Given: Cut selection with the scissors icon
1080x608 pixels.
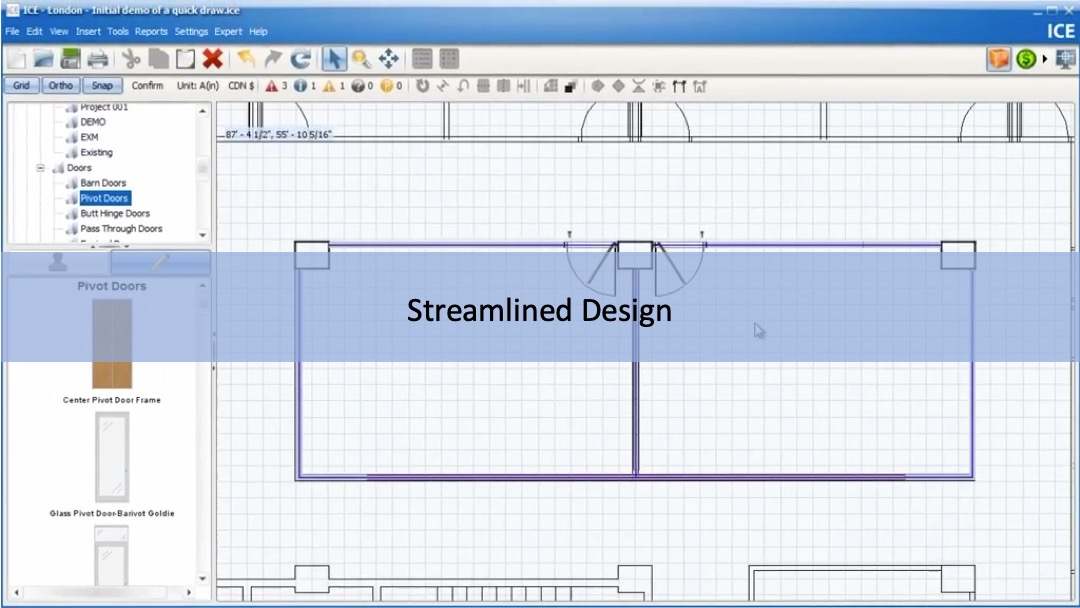Looking at the screenshot, I should coord(131,59).
